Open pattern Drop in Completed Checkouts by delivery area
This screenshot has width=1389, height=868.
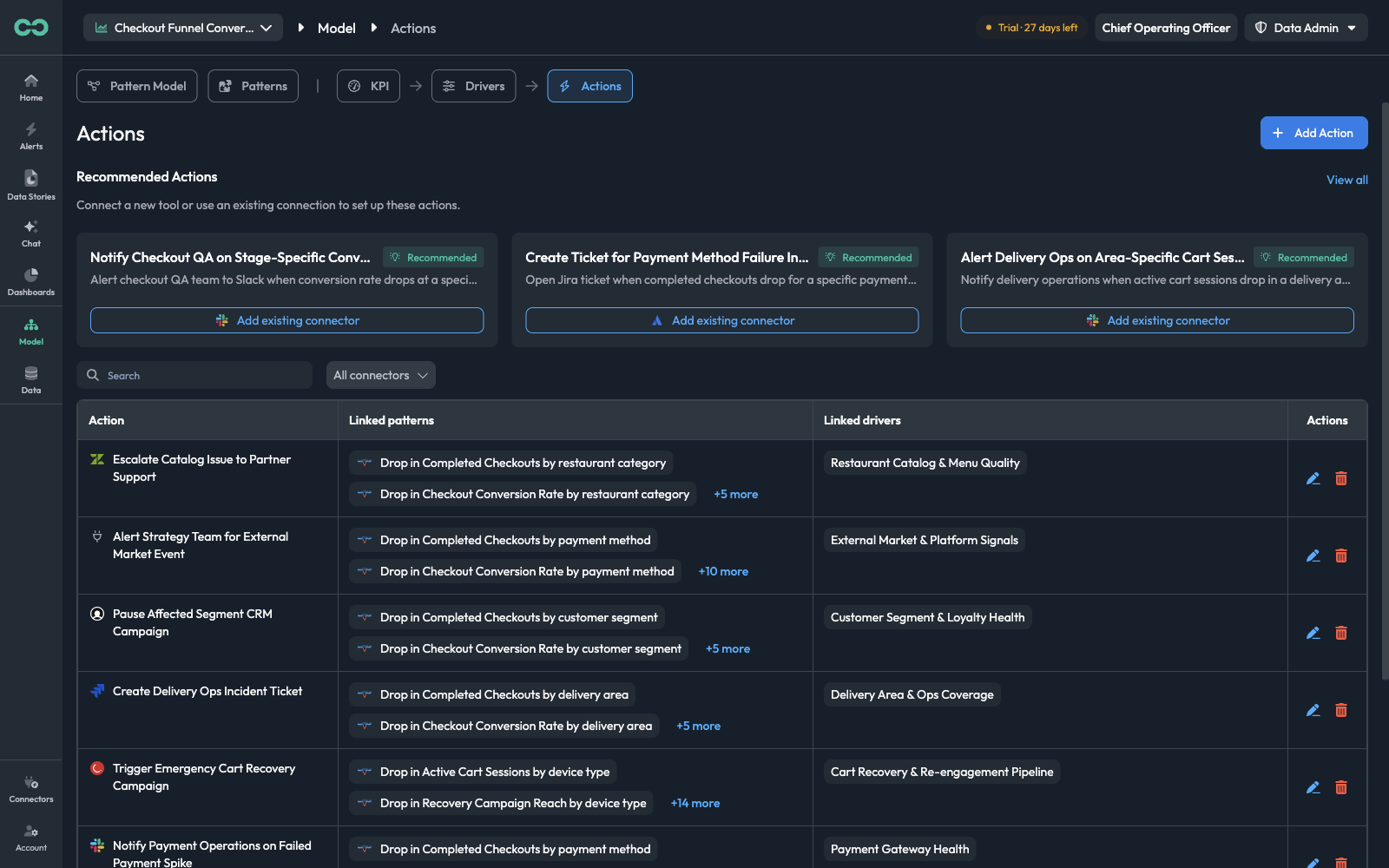[x=492, y=694]
